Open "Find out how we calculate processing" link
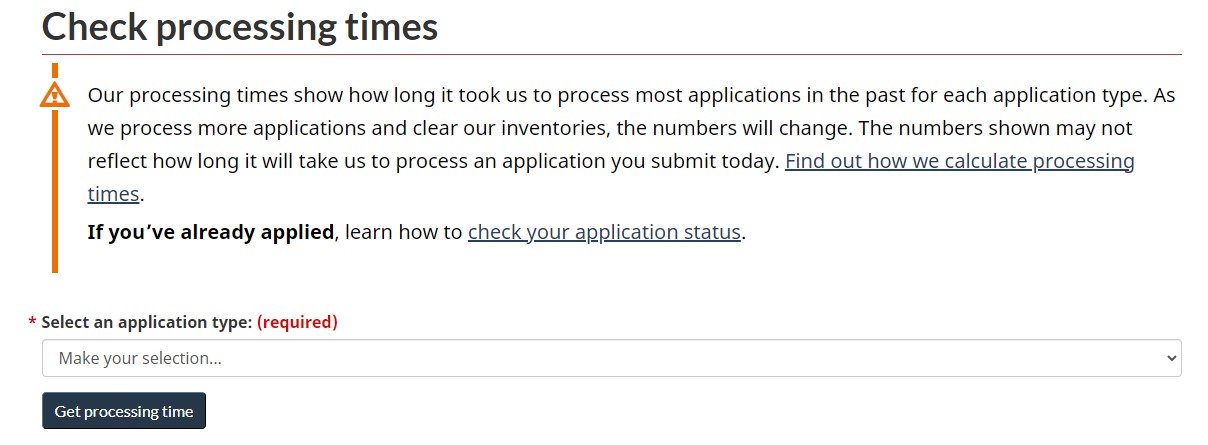The height and width of the screenshot is (445, 1208). click(959, 161)
